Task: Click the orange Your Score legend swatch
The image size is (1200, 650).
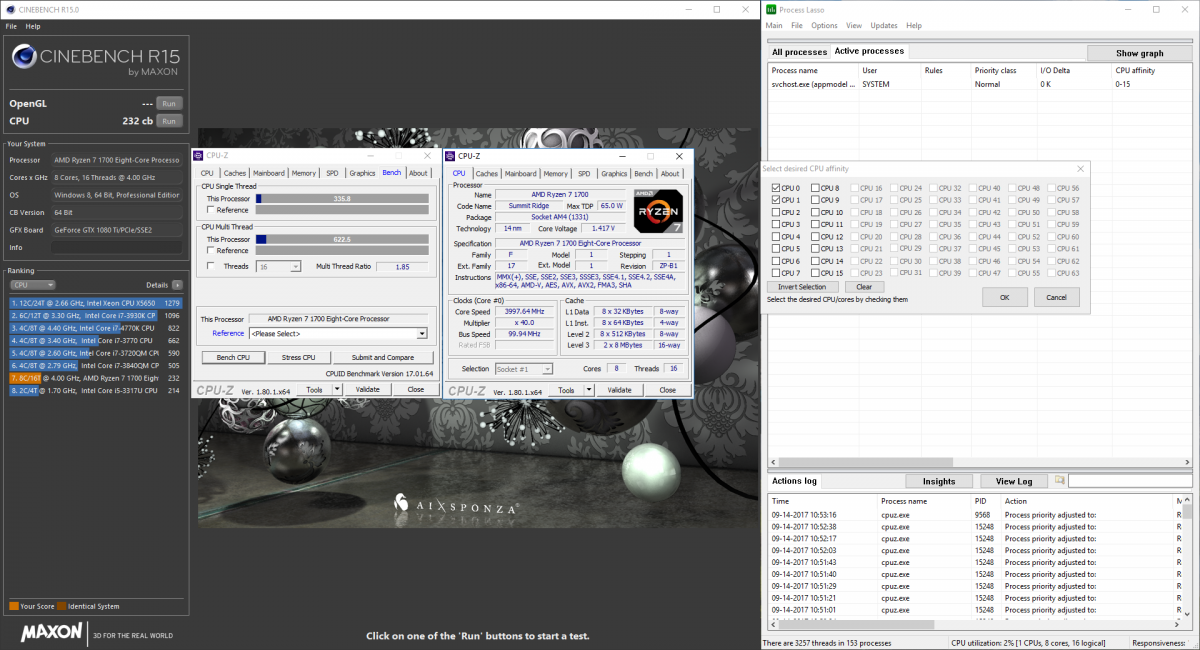Action: click(x=14, y=606)
